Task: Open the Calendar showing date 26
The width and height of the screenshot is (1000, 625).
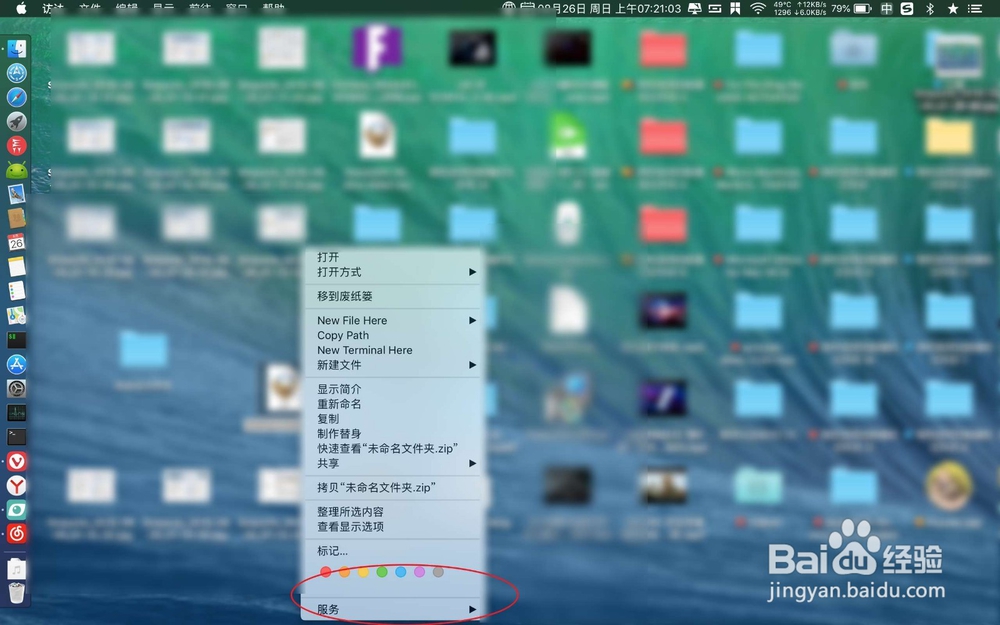Action: tap(17, 242)
